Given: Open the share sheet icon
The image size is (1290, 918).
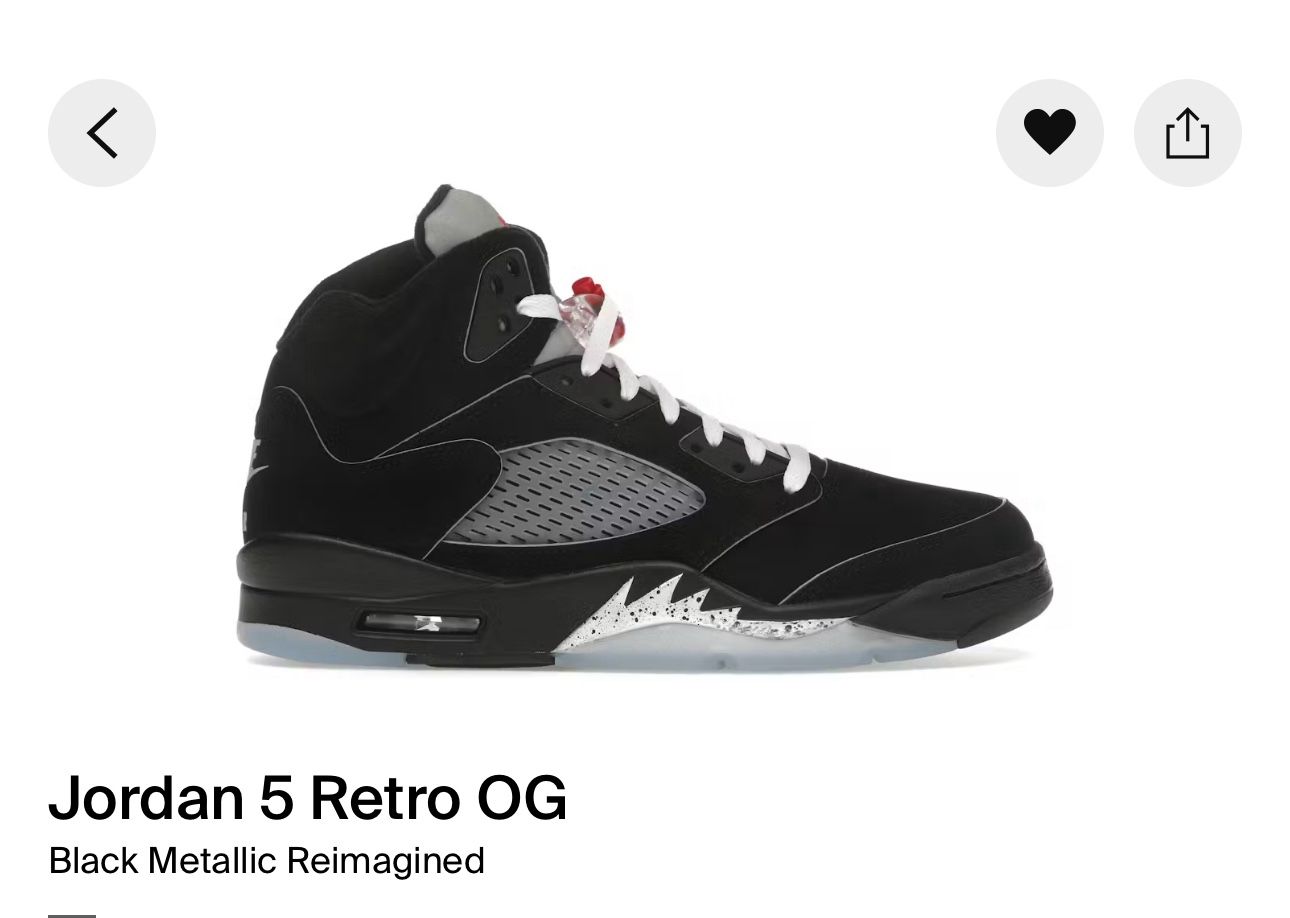Looking at the screenshot, I should tap(1187, 133).
